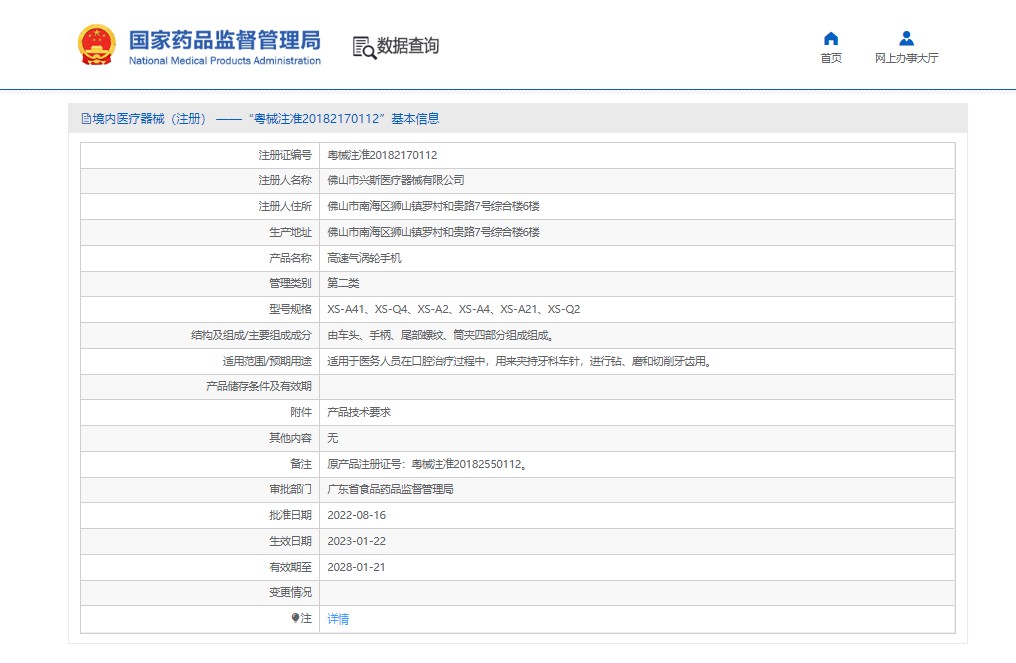Click the lightbulb icon beside 注
The width and height of the screenshot is (1016, 663).
click(x=295, y=619)
